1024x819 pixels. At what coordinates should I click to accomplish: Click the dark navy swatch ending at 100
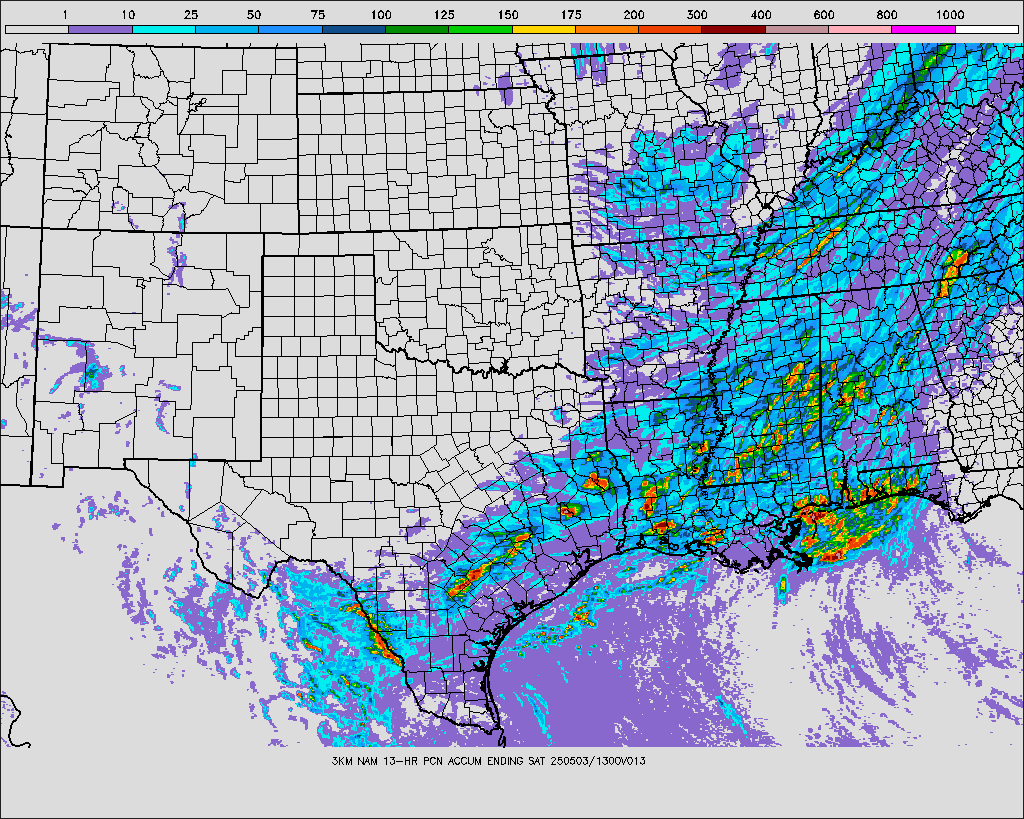354,29
